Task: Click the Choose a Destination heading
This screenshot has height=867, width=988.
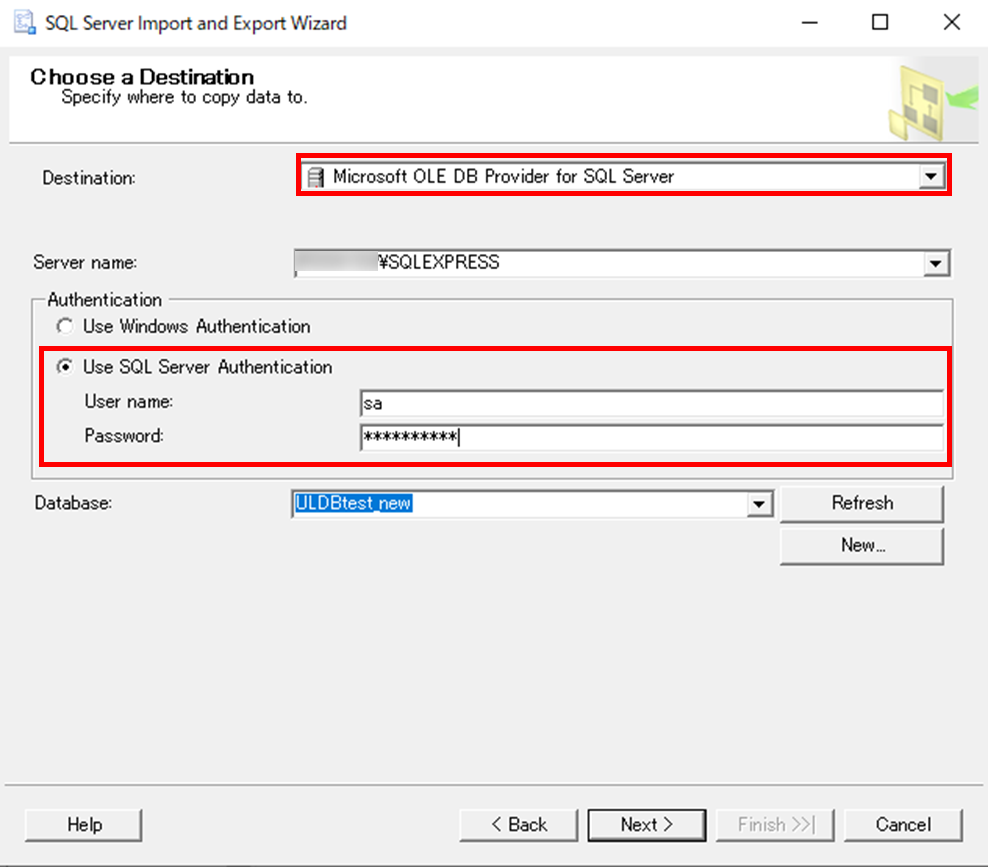Action: (x=142, y=77)
